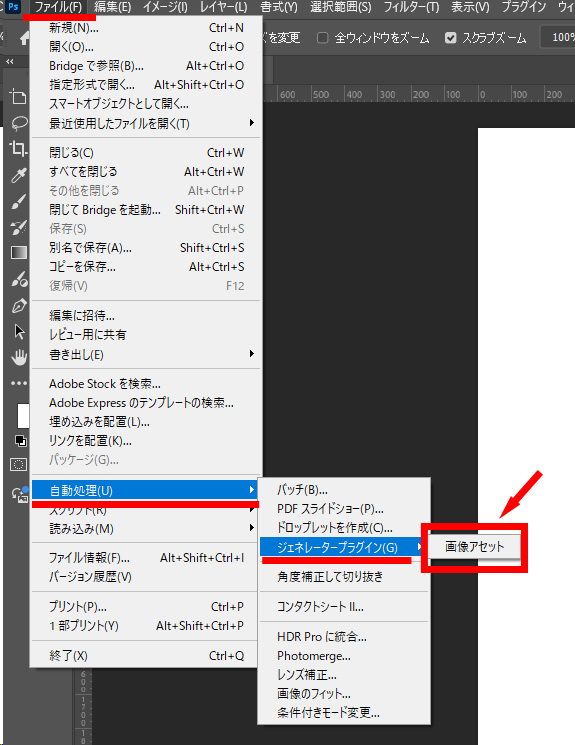The height and width of the screenshot is (745, 575).
Task: Choose プリント(P)...
Action: [145, 607]
